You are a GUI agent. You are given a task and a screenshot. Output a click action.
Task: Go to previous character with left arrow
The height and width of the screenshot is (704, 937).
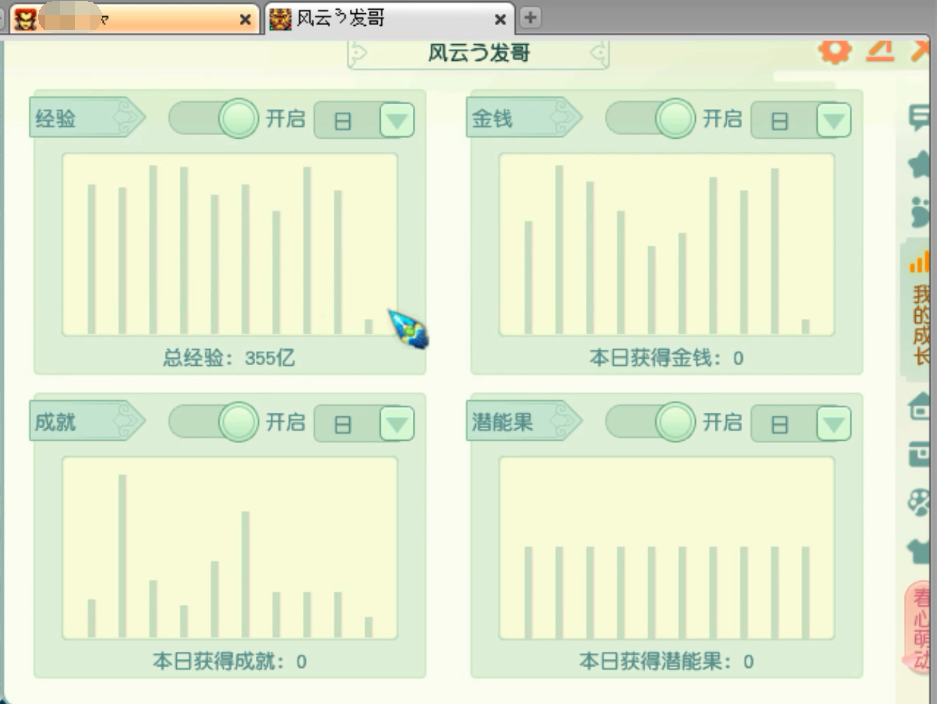click(x=357, y=54)
